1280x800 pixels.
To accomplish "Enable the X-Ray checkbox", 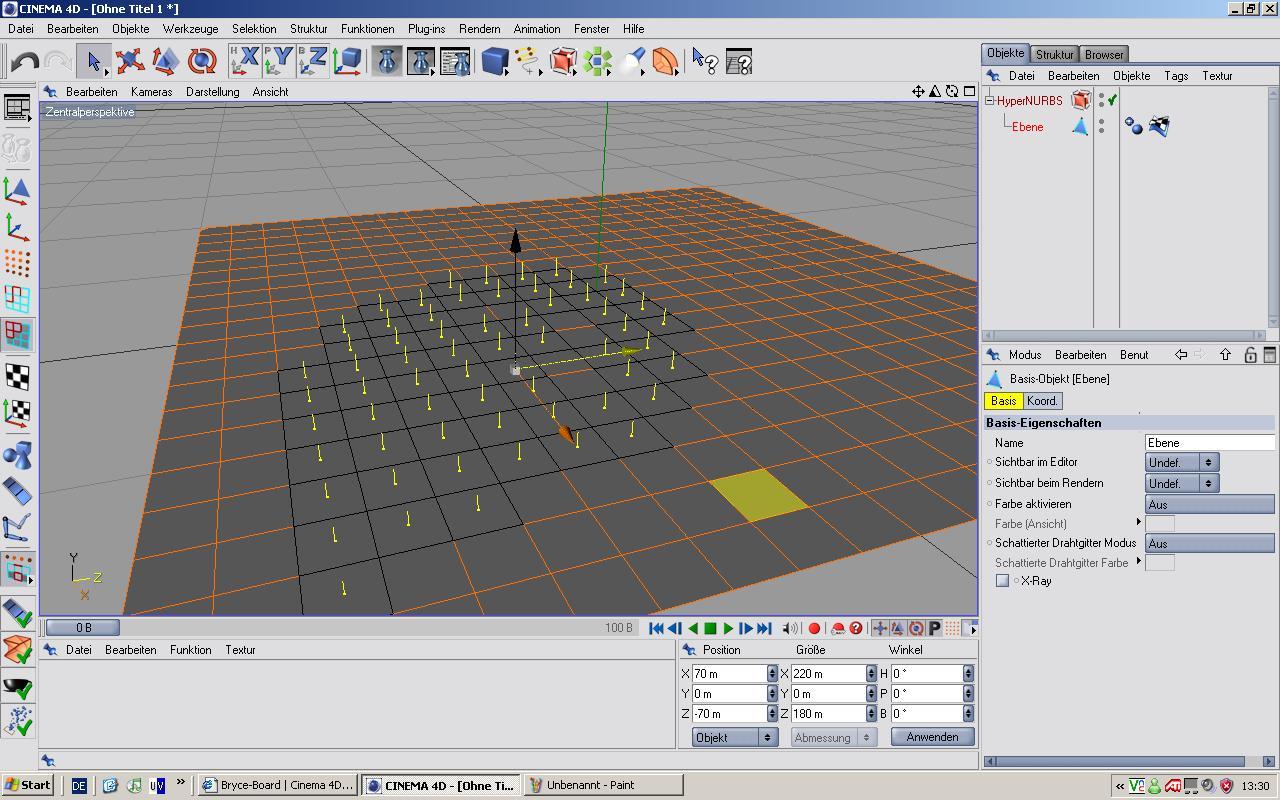I will [1002, 581].
